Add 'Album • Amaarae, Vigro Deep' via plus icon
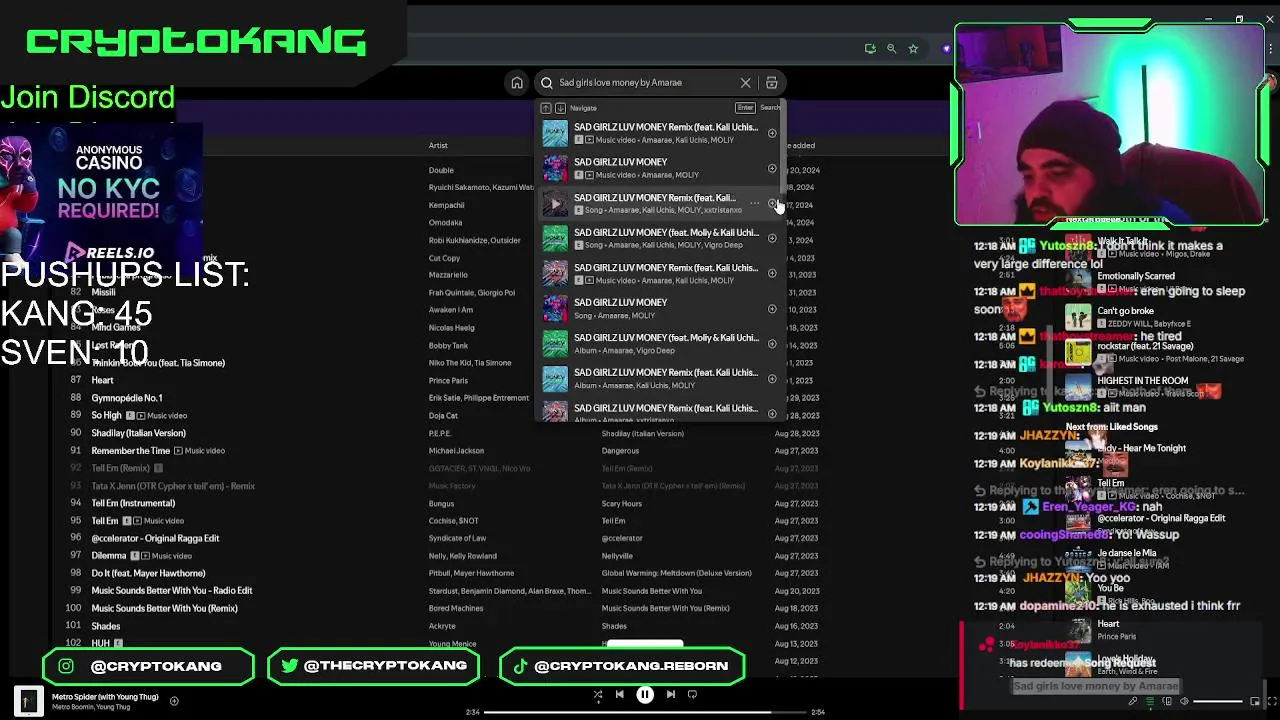The image size is (1280, 720). [772, 344]
